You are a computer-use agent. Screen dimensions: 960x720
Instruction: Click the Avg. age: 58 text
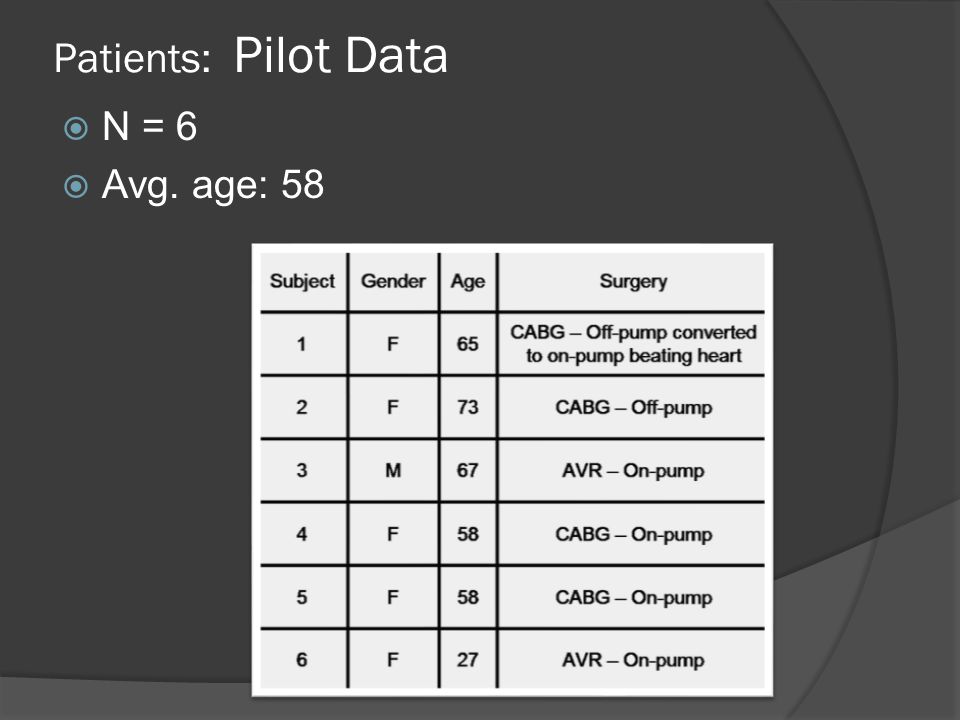212,186
